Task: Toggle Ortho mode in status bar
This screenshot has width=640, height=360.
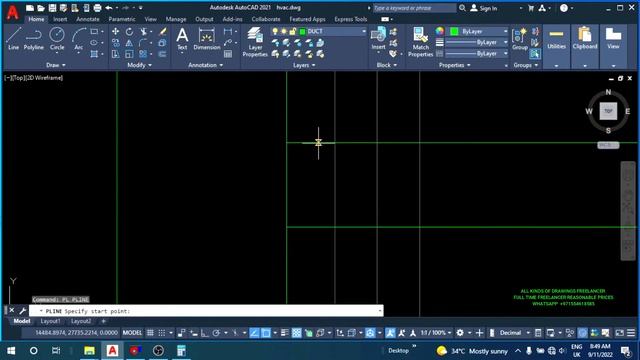Action: pyautogui.click(x=204, y=333)
